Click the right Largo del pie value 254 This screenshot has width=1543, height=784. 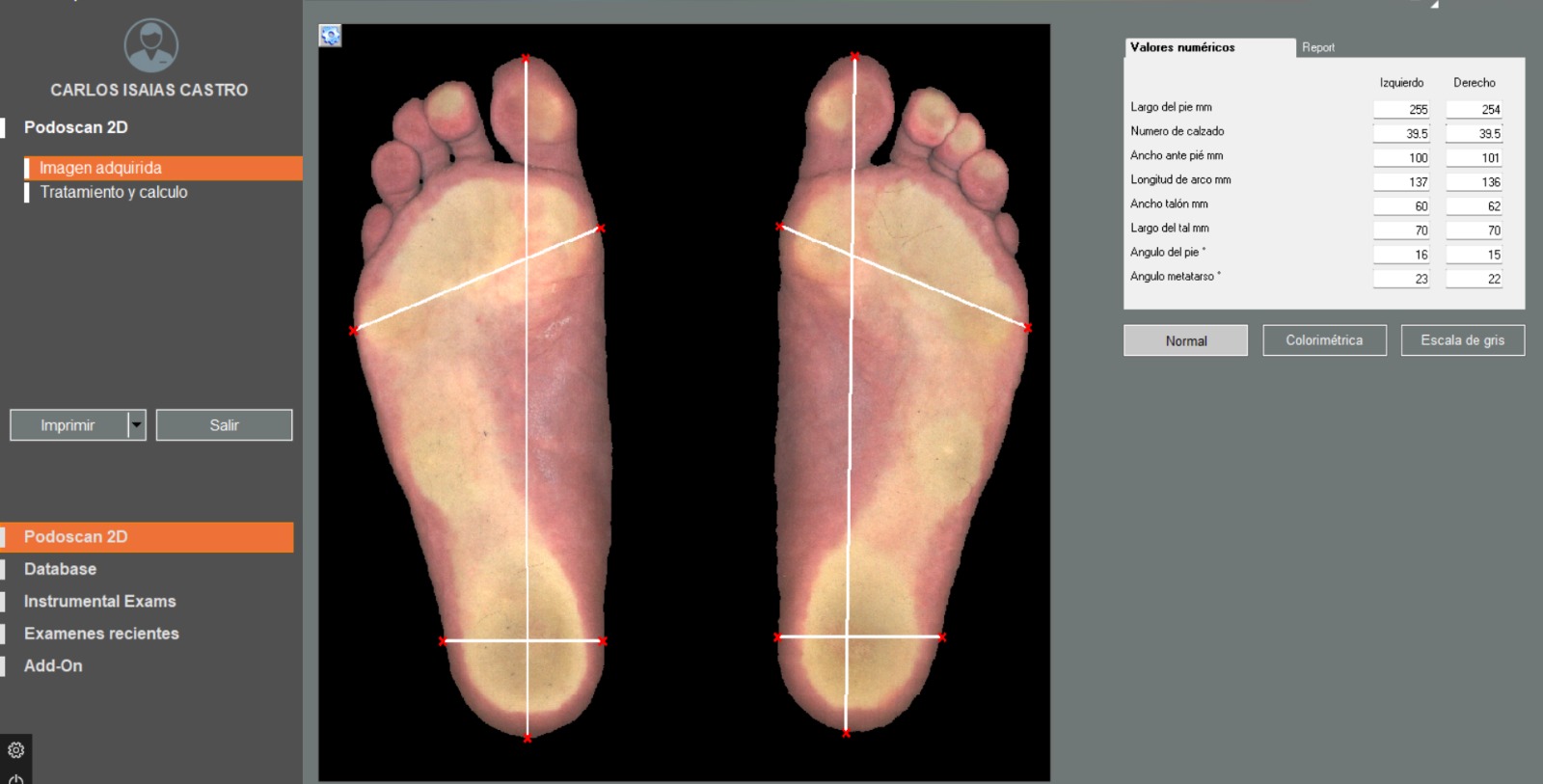point(1474,109)
